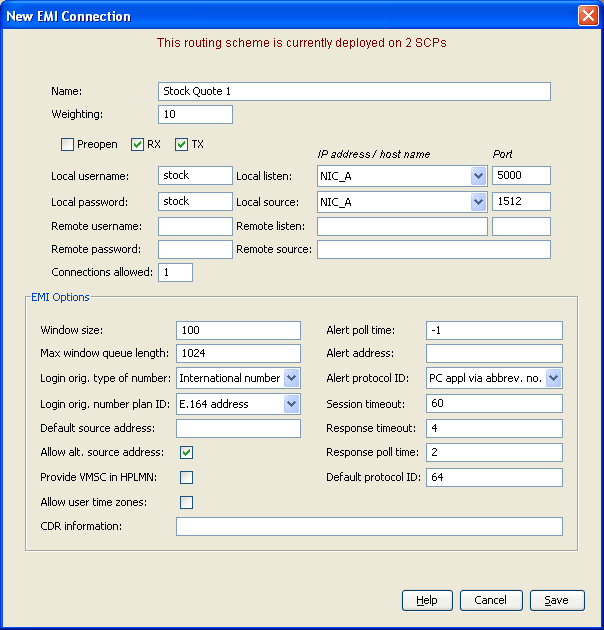Untick the RX checkbox
This screenshot has width=604, height=630.
[137, 144]
